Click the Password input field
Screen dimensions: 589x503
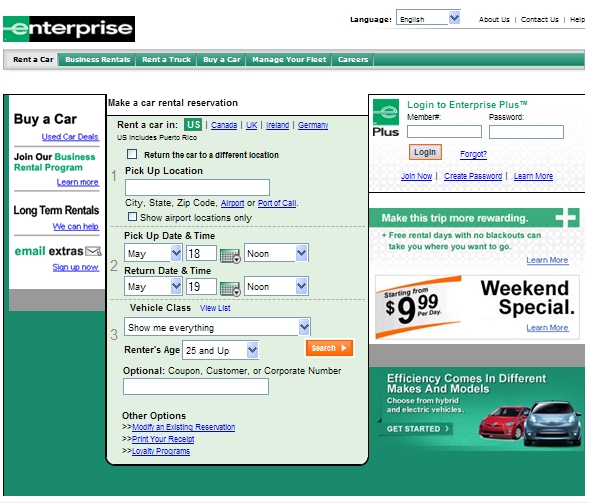tap(526, 131)
